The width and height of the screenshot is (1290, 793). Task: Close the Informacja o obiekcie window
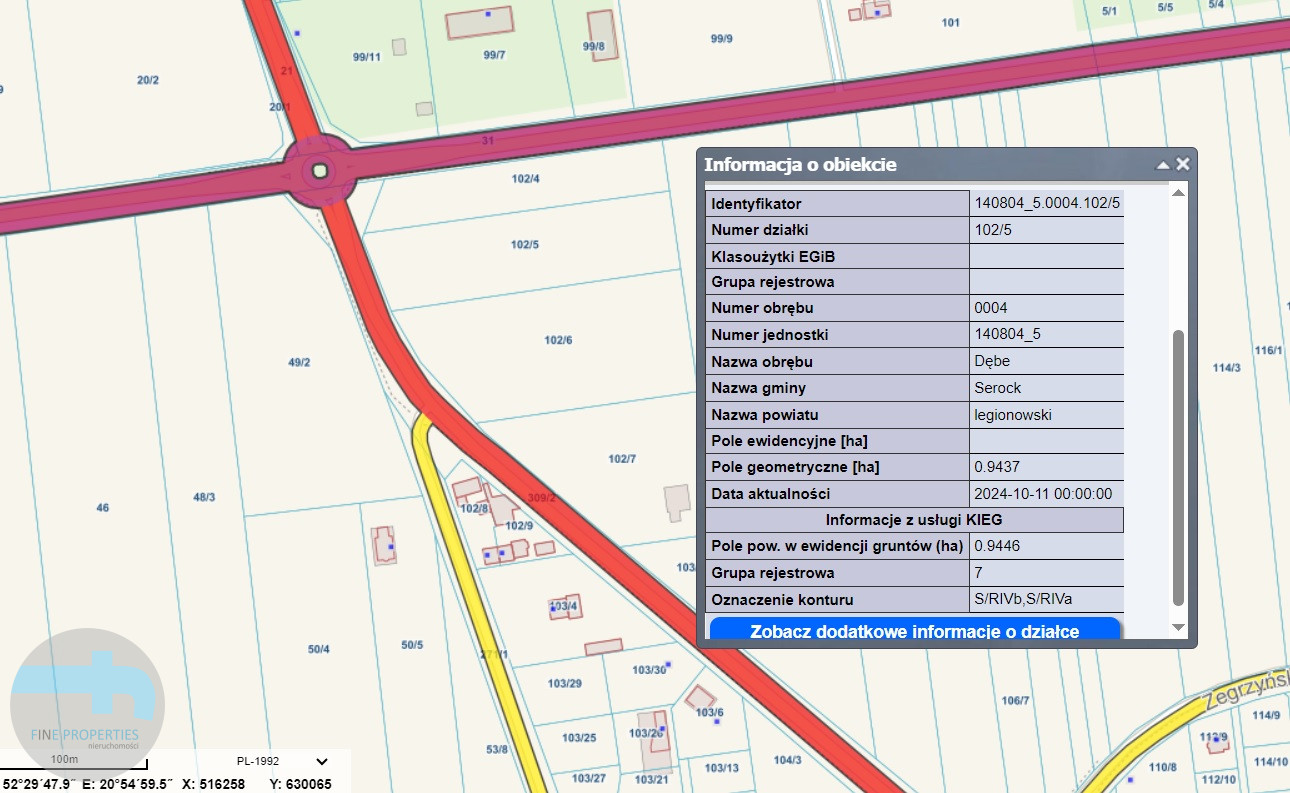1183,165
